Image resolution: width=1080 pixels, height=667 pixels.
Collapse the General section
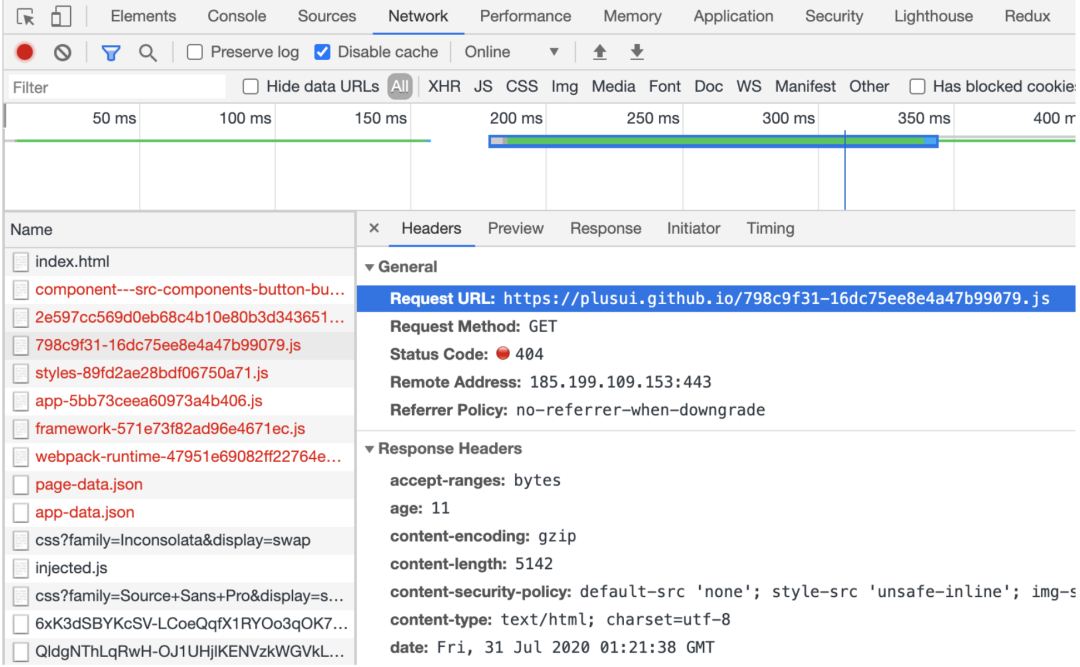pyautogui.click(x=369, y=267)
